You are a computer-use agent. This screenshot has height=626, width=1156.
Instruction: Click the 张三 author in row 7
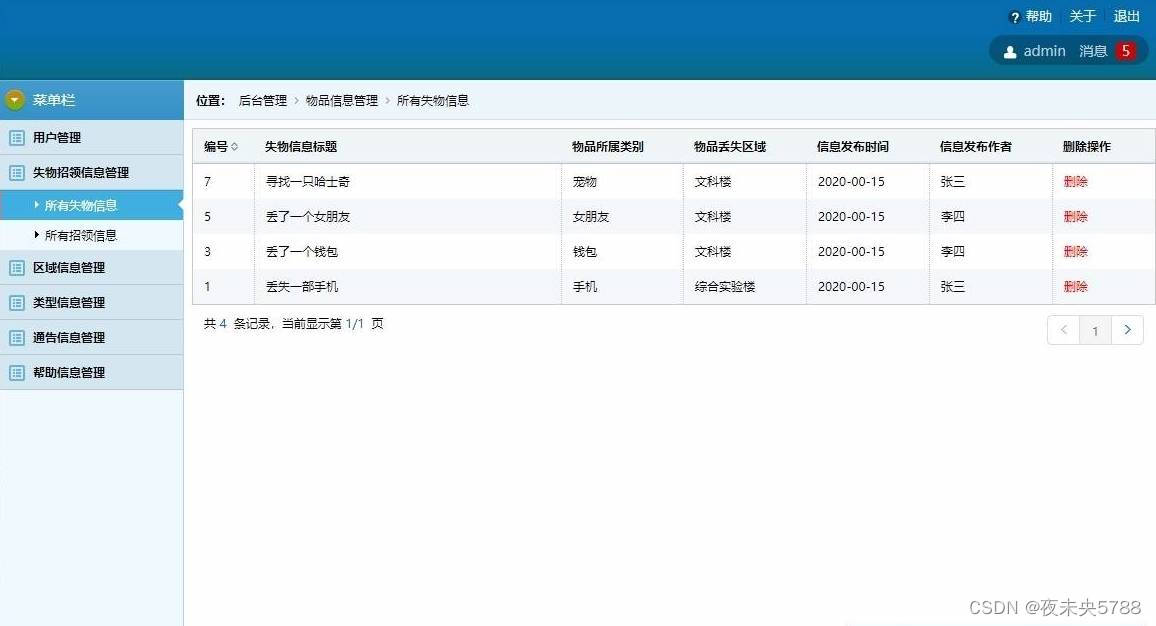953,182
